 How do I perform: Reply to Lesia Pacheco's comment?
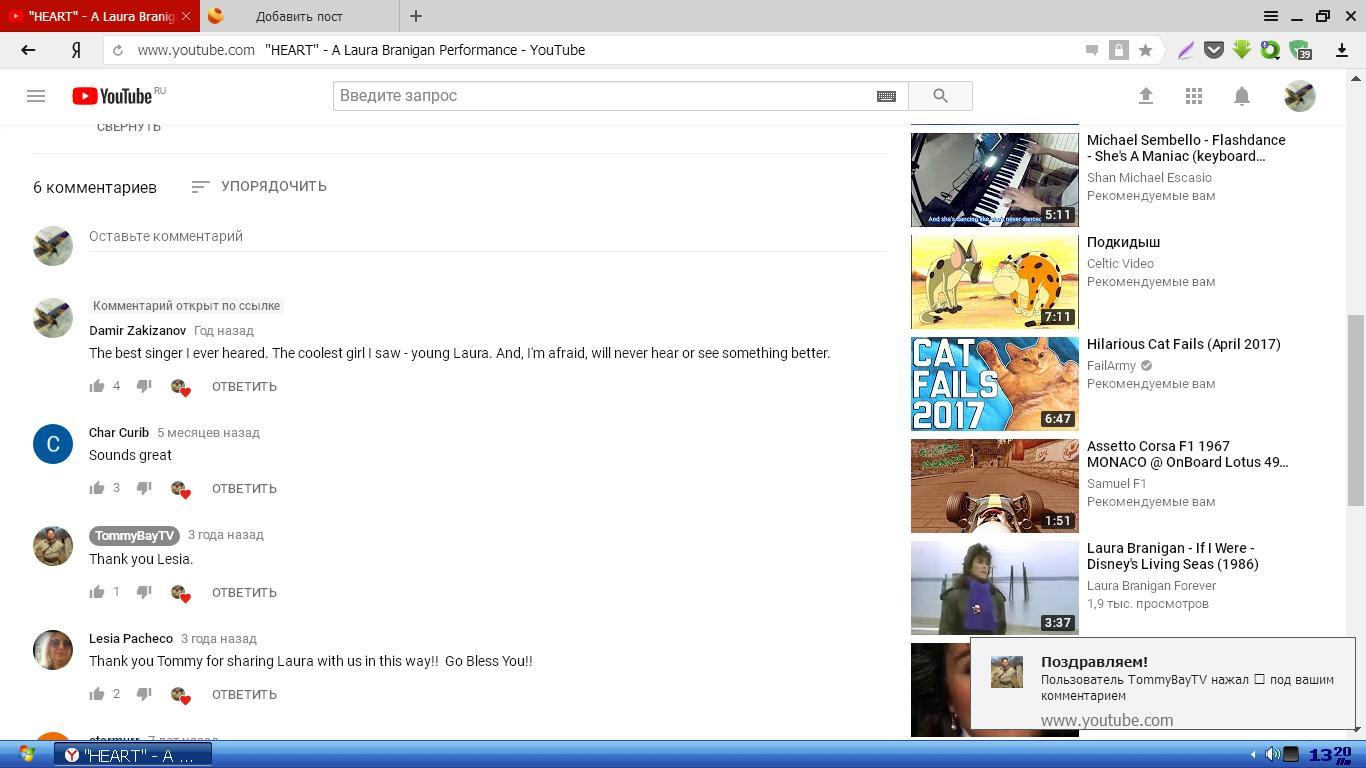[244, 694]
